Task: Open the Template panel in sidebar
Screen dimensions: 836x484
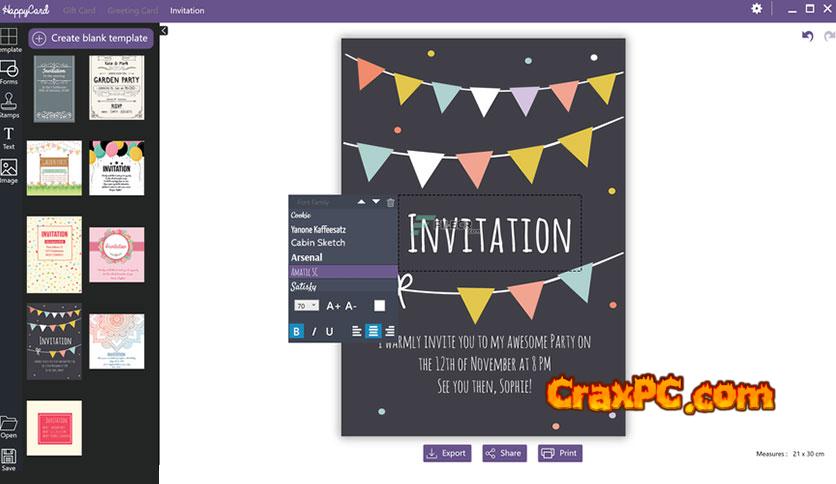Action: click(9, 41)
